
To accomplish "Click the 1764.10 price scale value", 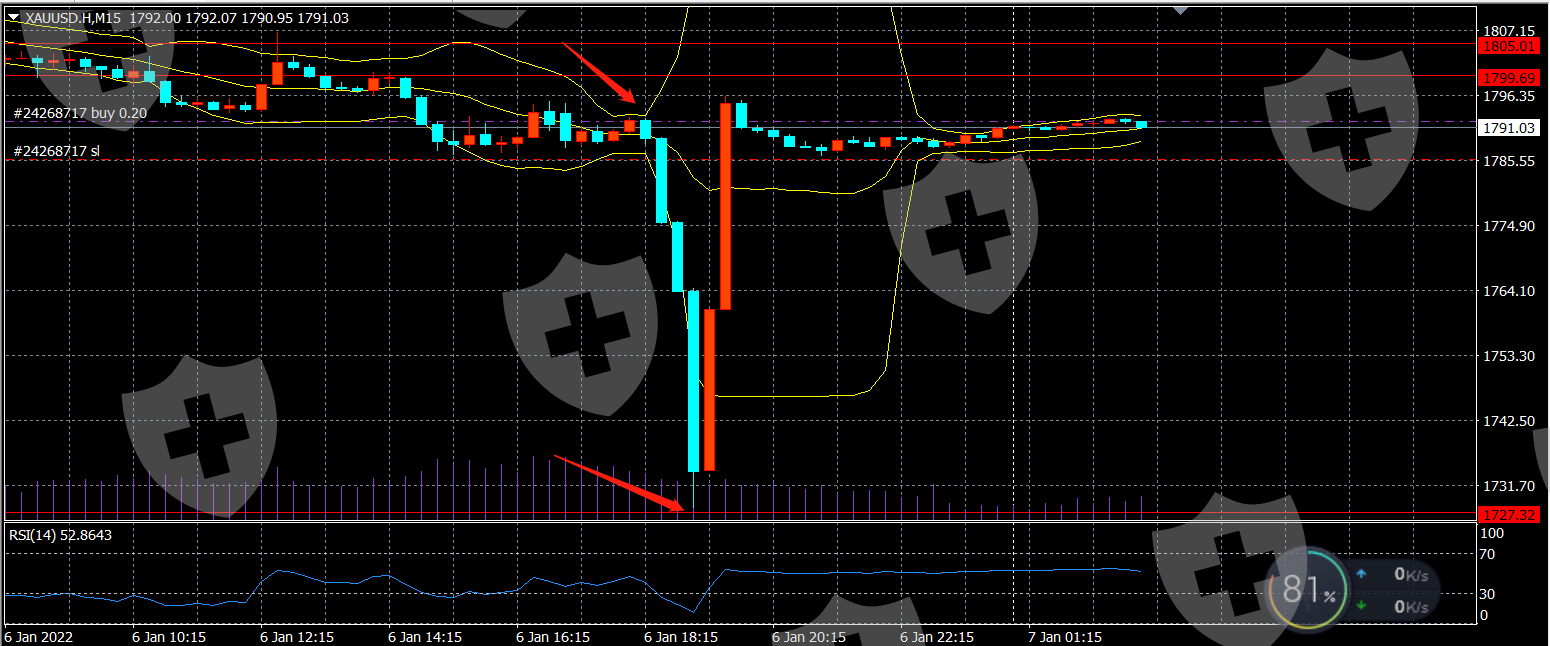I will (1509, 291).
